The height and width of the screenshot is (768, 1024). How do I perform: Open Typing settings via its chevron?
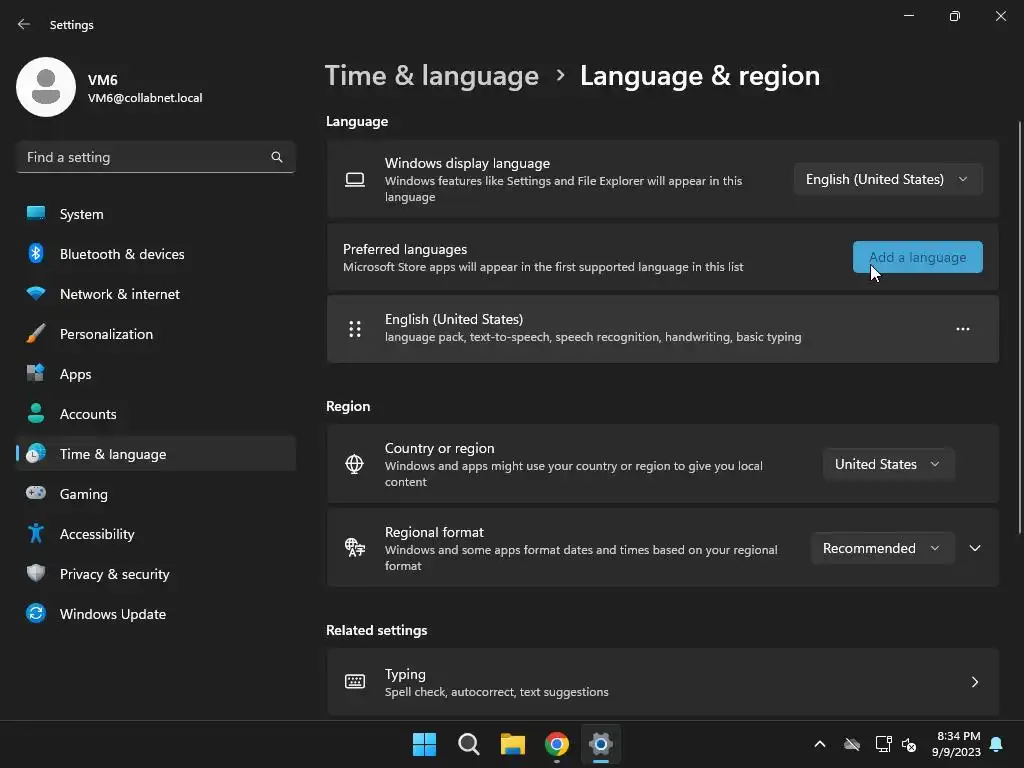(x=975, y=682)
